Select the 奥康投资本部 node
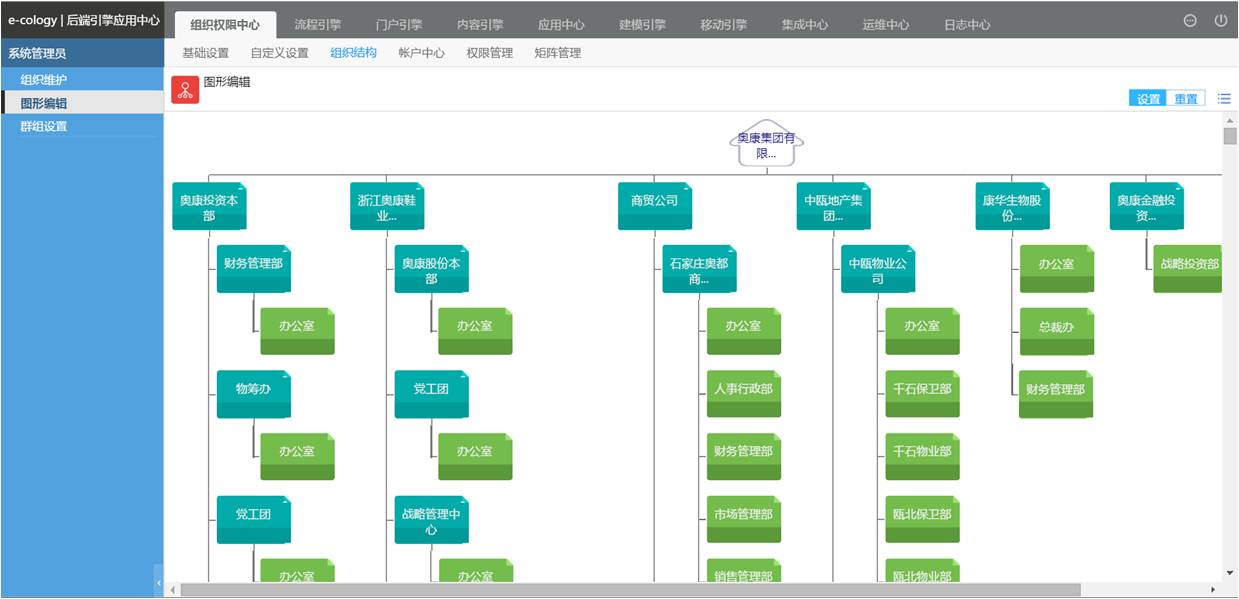The height and width of the screenshot is (599, 1239). click(x=209, y=207)
